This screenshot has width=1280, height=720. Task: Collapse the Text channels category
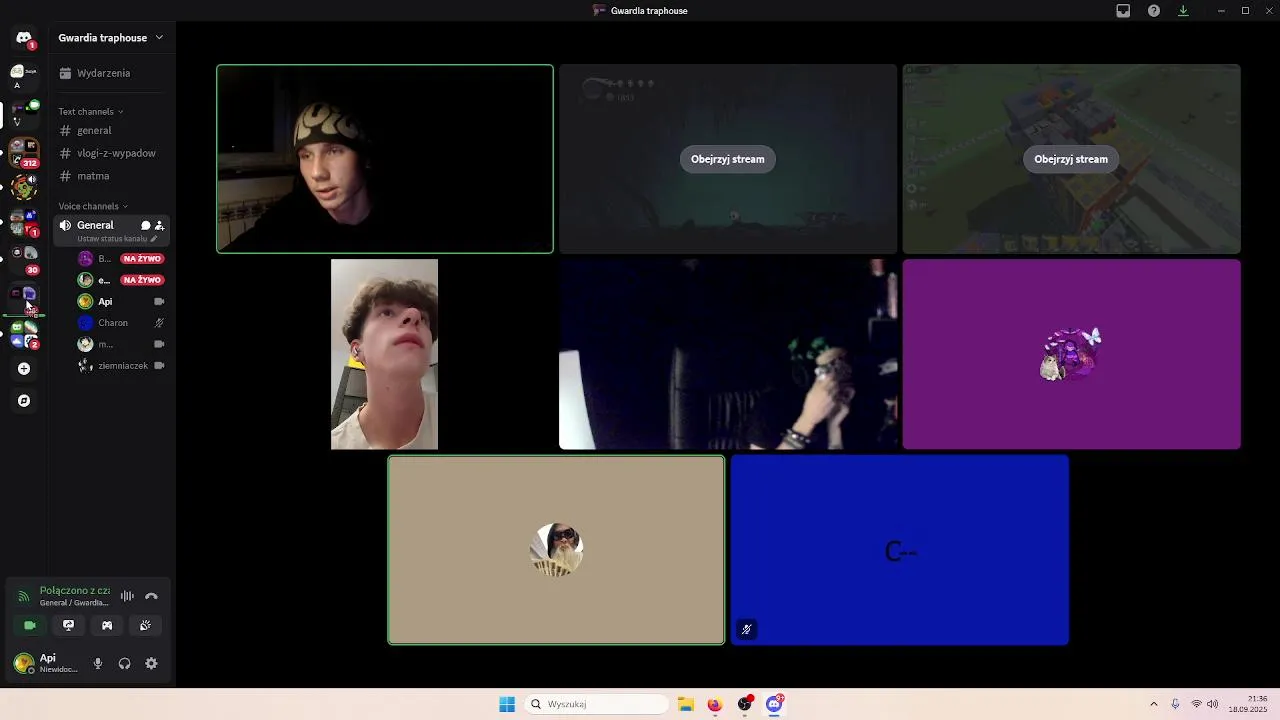90,112
